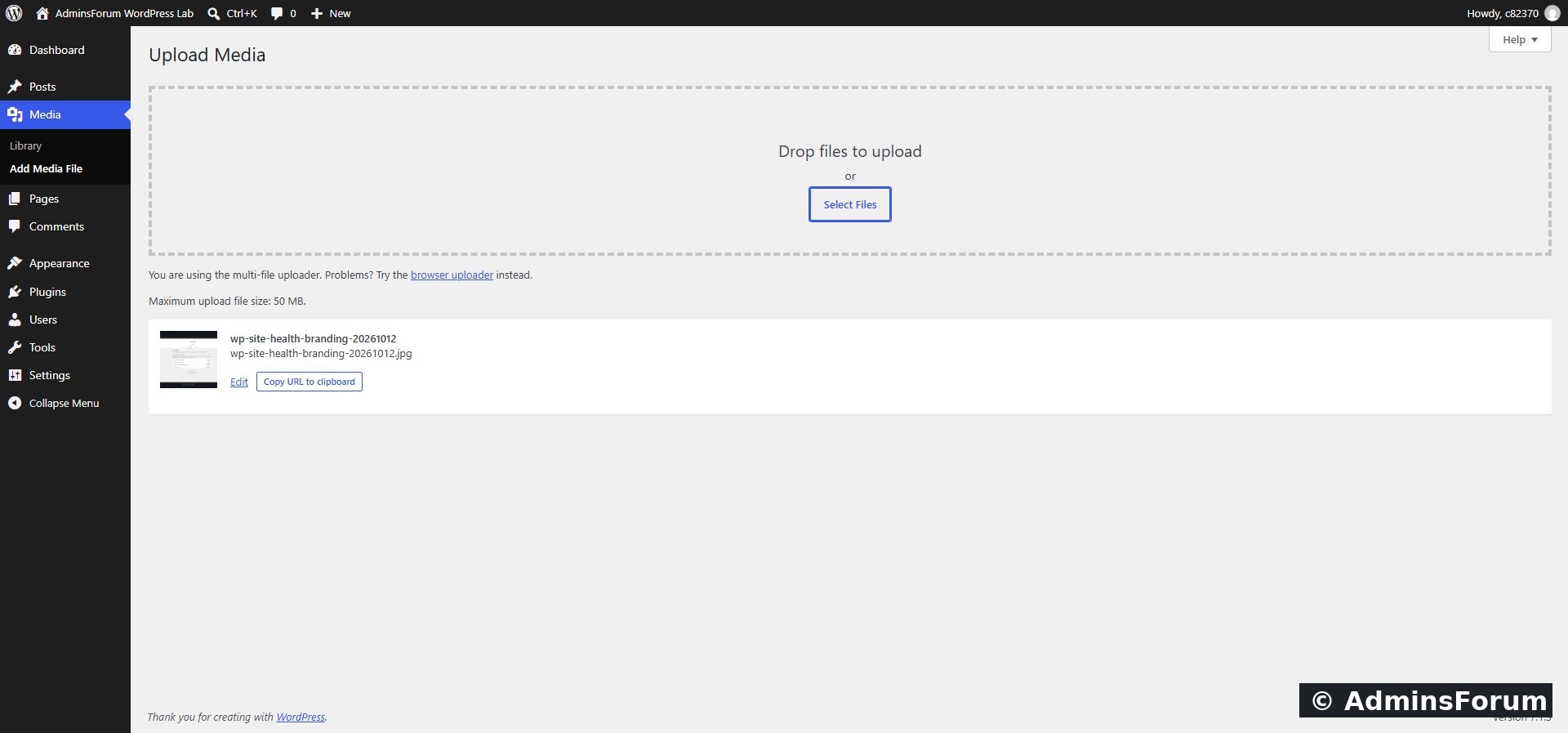Click the Tools wrench icon
Viewport: 1568px width, 733px height.
(15, 347)
